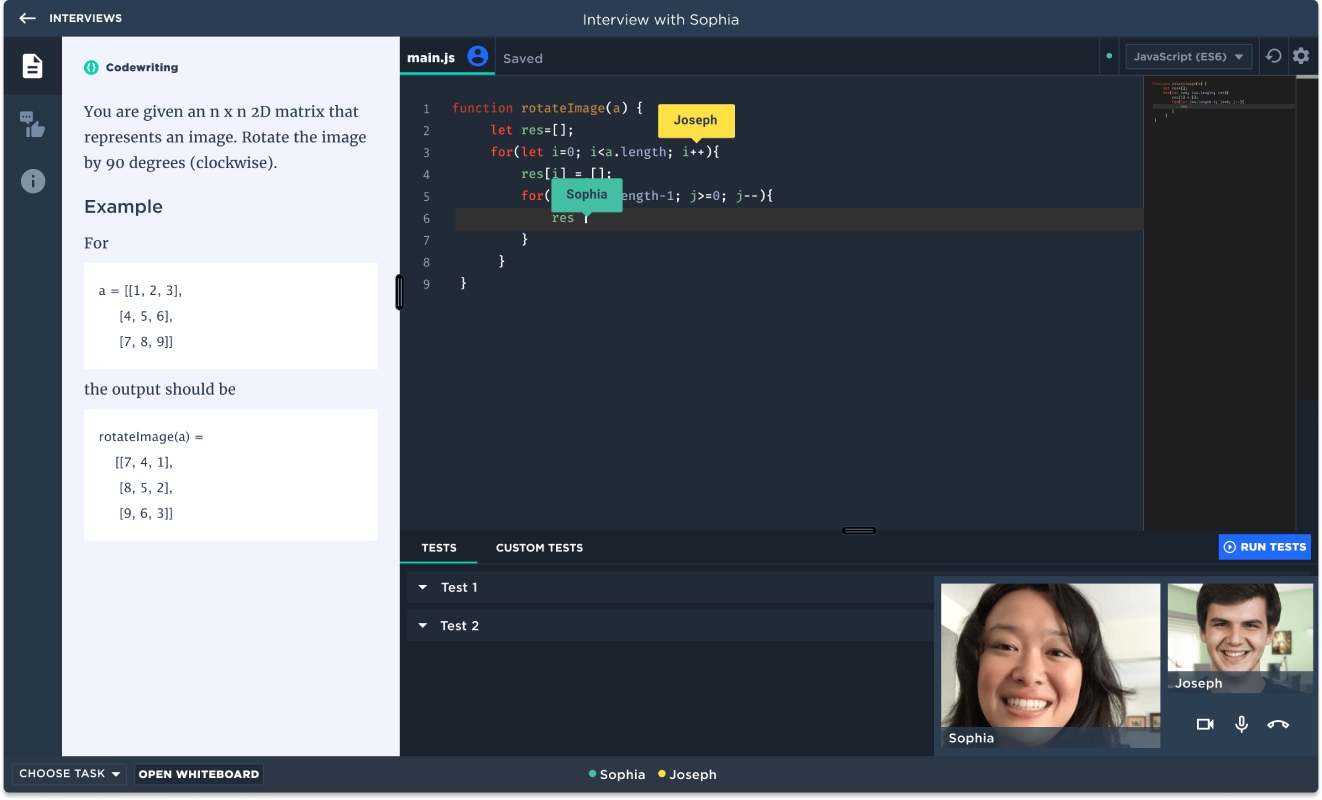Click the user avatar beside main.js
The width and height of the screenshot is (1322, 800).
click(x=478, y=56)
